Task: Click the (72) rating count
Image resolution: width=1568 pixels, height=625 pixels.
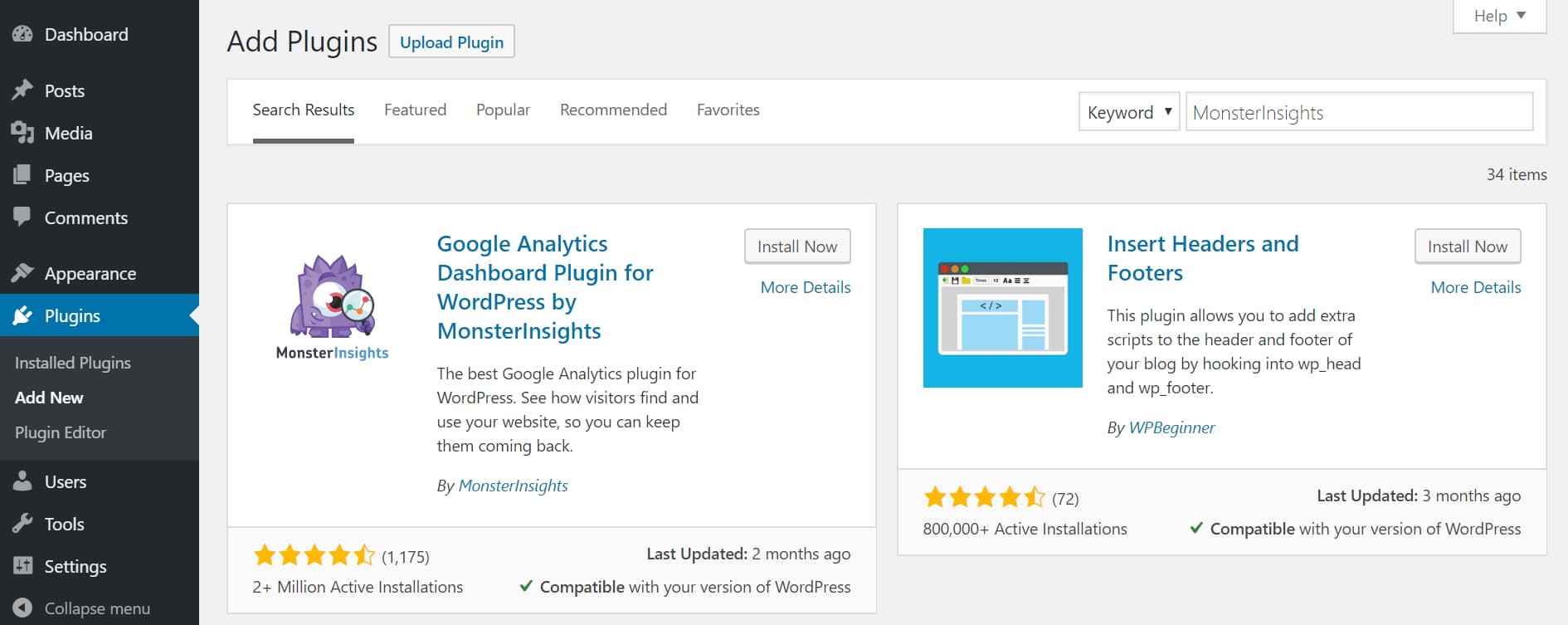Action: click(x=1065, y=498)
